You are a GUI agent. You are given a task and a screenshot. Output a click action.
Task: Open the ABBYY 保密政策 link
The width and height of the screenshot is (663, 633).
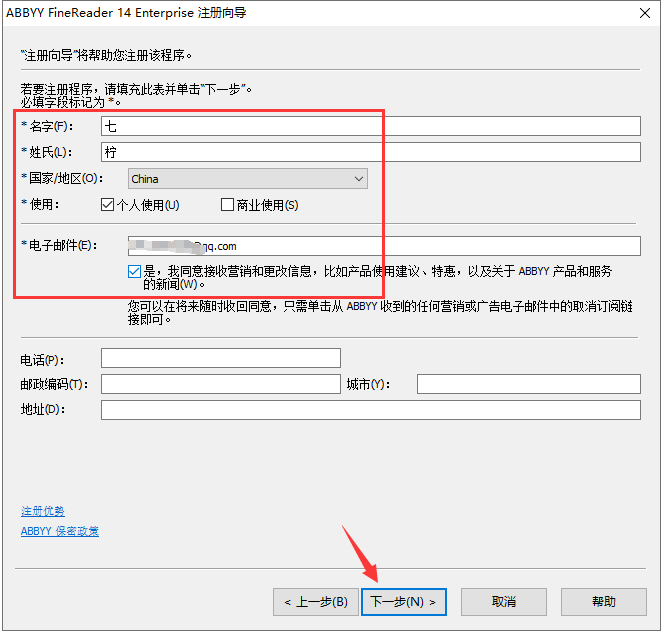[60, 531]
